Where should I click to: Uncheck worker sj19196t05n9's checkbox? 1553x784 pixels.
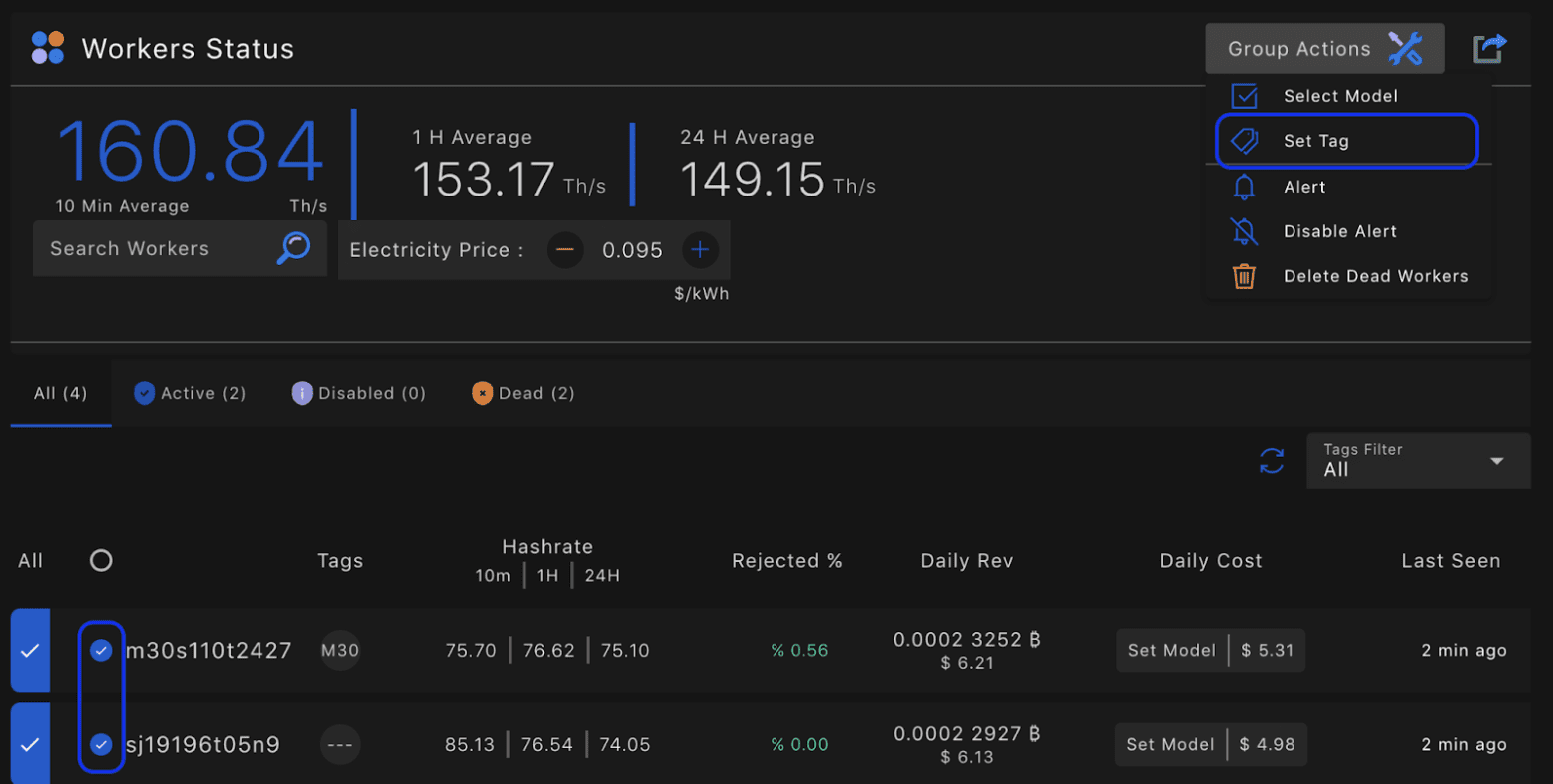[100, 744]
